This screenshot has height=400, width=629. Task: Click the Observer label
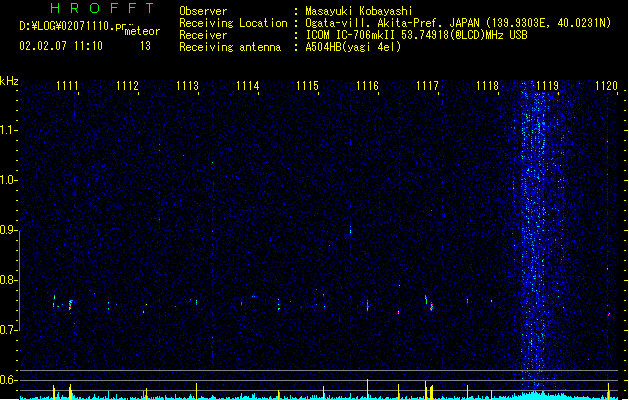(x=203, y=11)
